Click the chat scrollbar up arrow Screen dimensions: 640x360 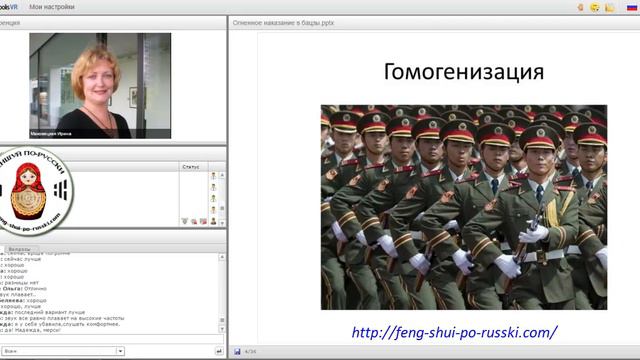pyautogui.click(x=222, y=257)
